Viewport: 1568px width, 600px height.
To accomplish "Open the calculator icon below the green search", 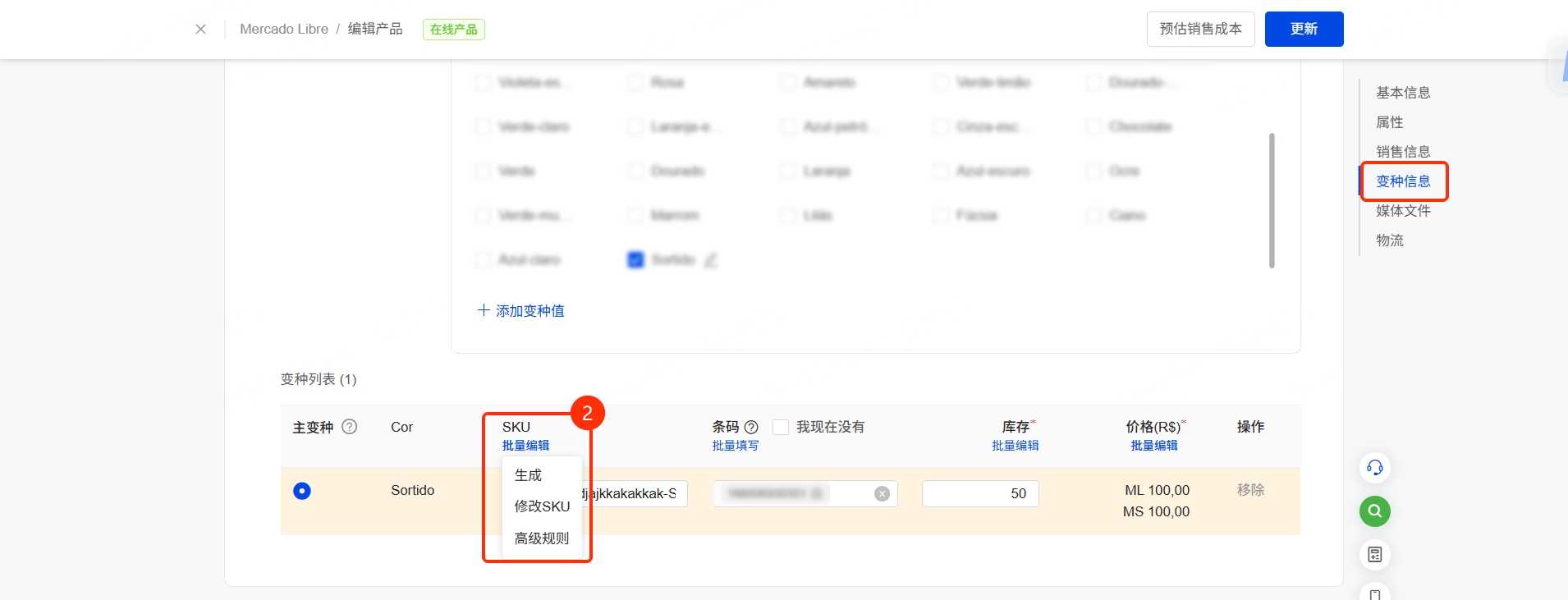I will click(1375, 555).
